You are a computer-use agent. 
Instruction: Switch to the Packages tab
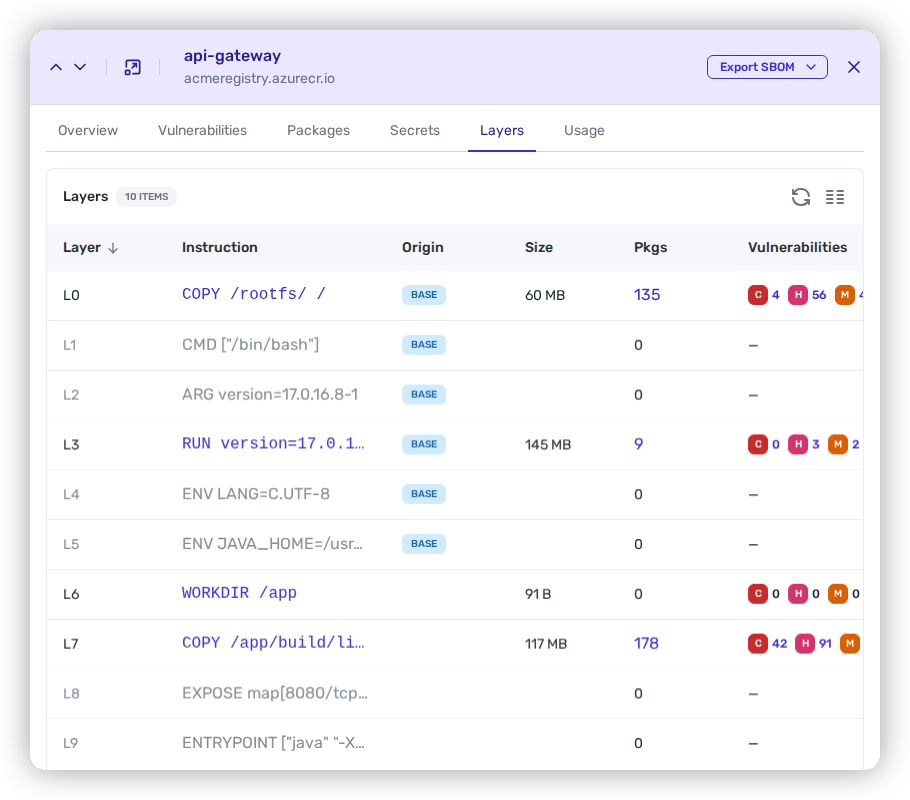(x=318, y=131)
